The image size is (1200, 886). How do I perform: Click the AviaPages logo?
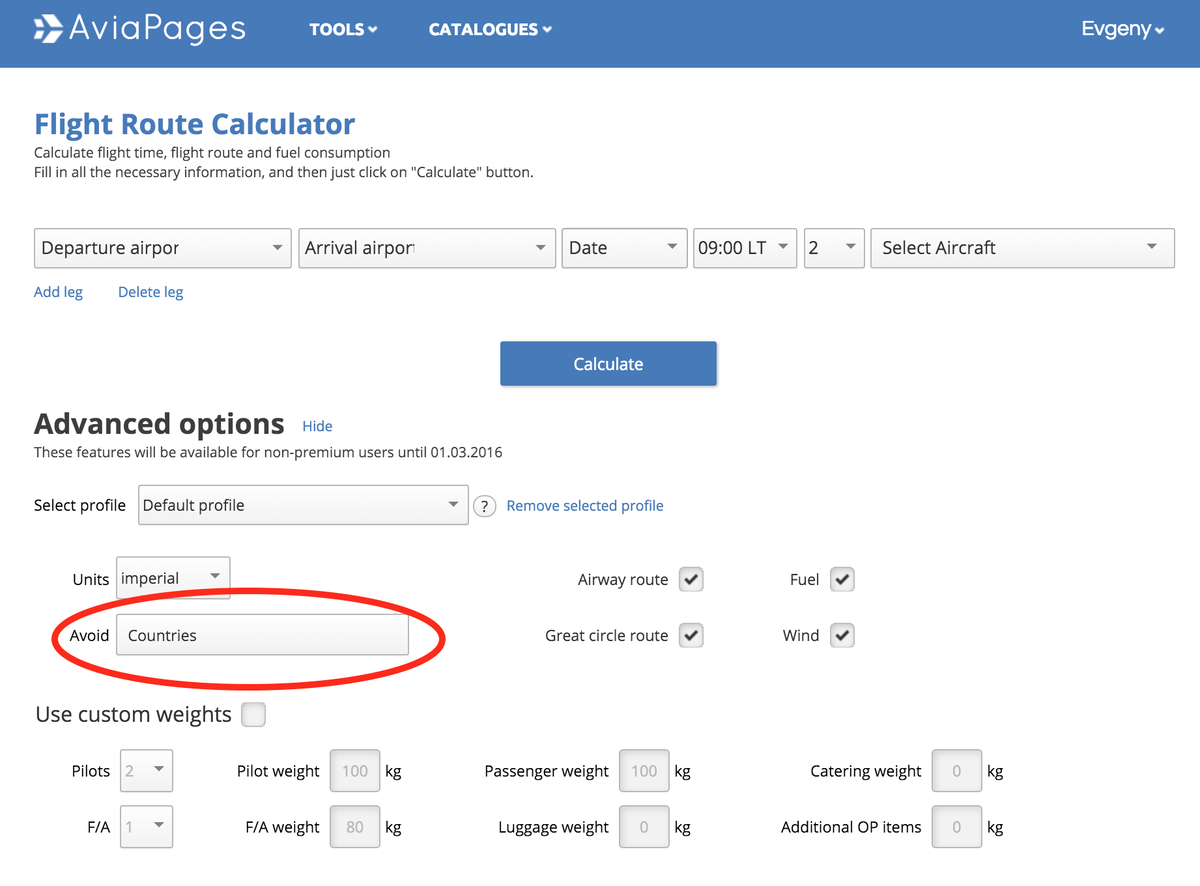[139, 29]
